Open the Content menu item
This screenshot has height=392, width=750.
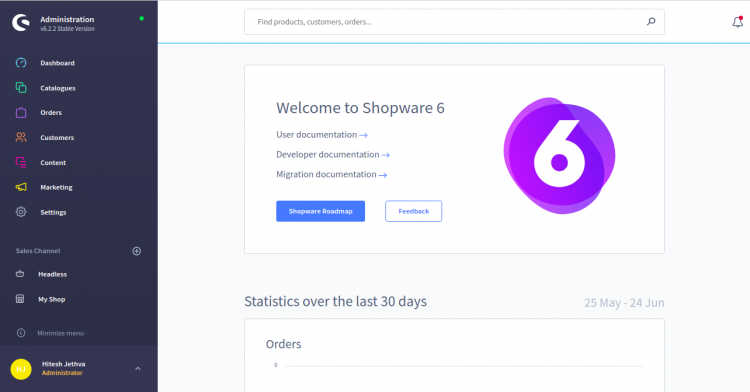pos(53,163)
